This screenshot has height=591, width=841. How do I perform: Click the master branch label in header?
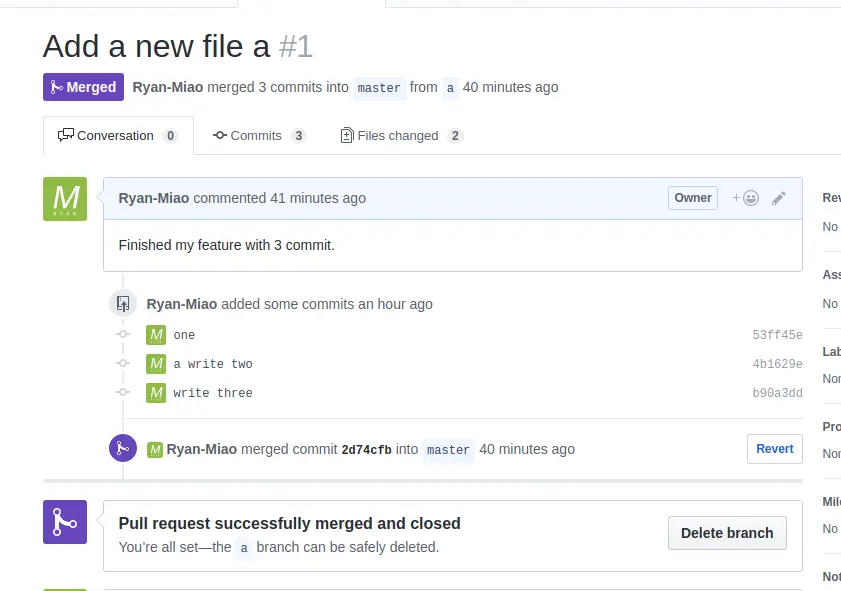(x=379, y=88)
